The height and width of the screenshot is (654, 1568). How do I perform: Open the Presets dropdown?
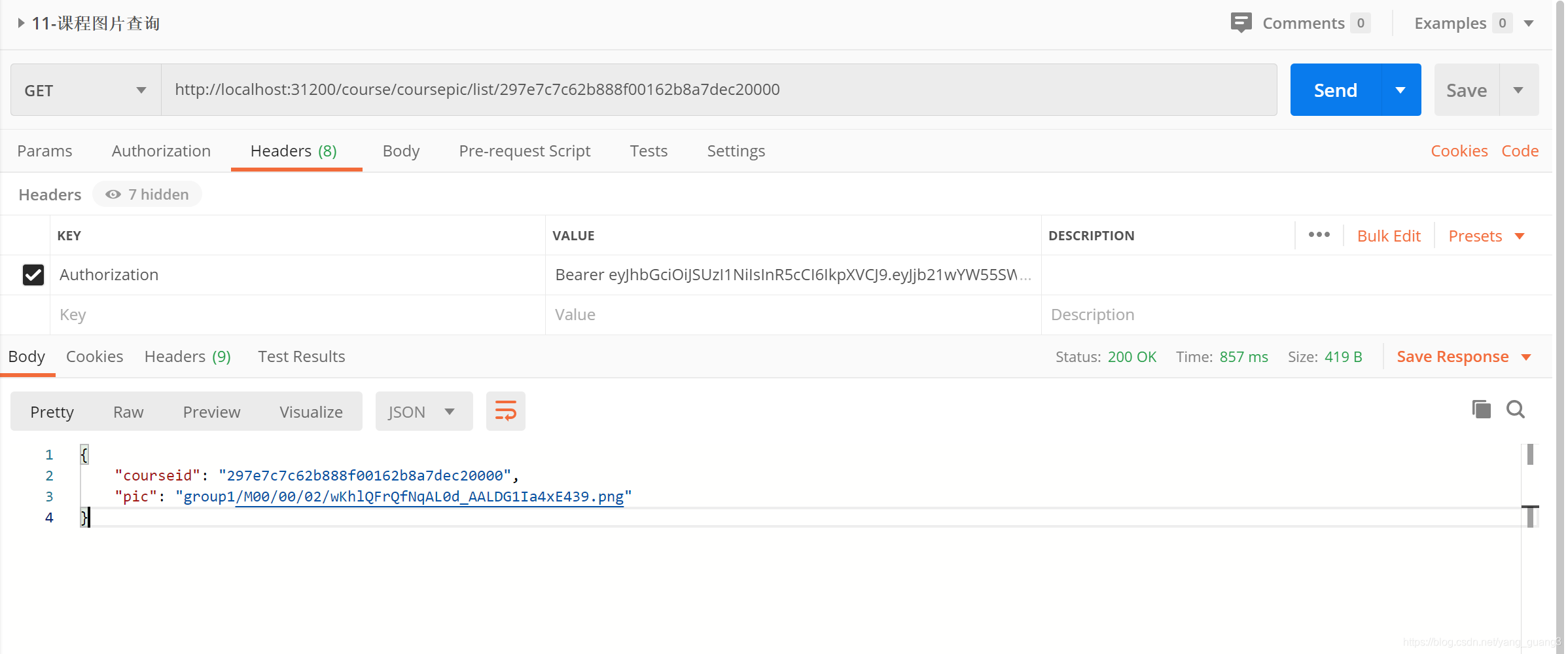tap(1486, 236)
